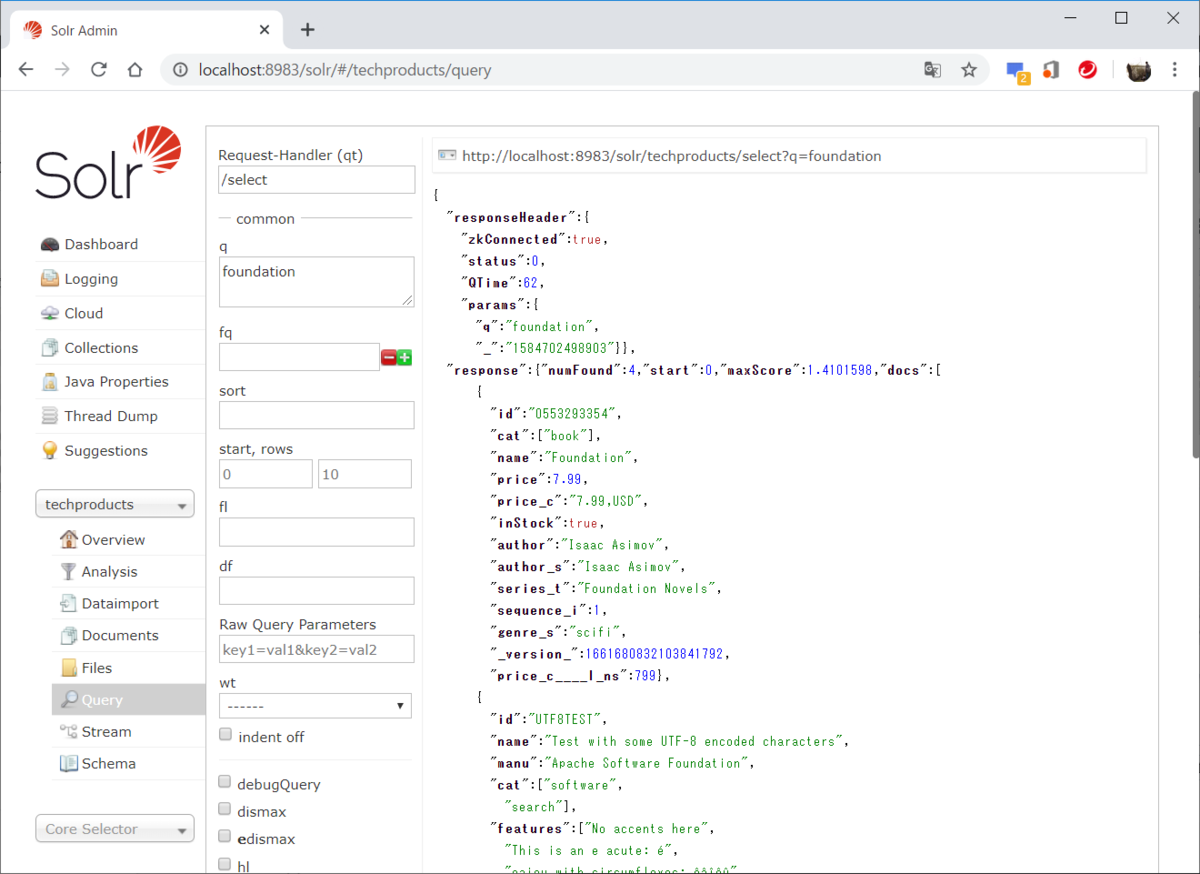This screenshot has height=874, width=1200.
Task: Click the Query magnifier icon
Action: (69, 700)
